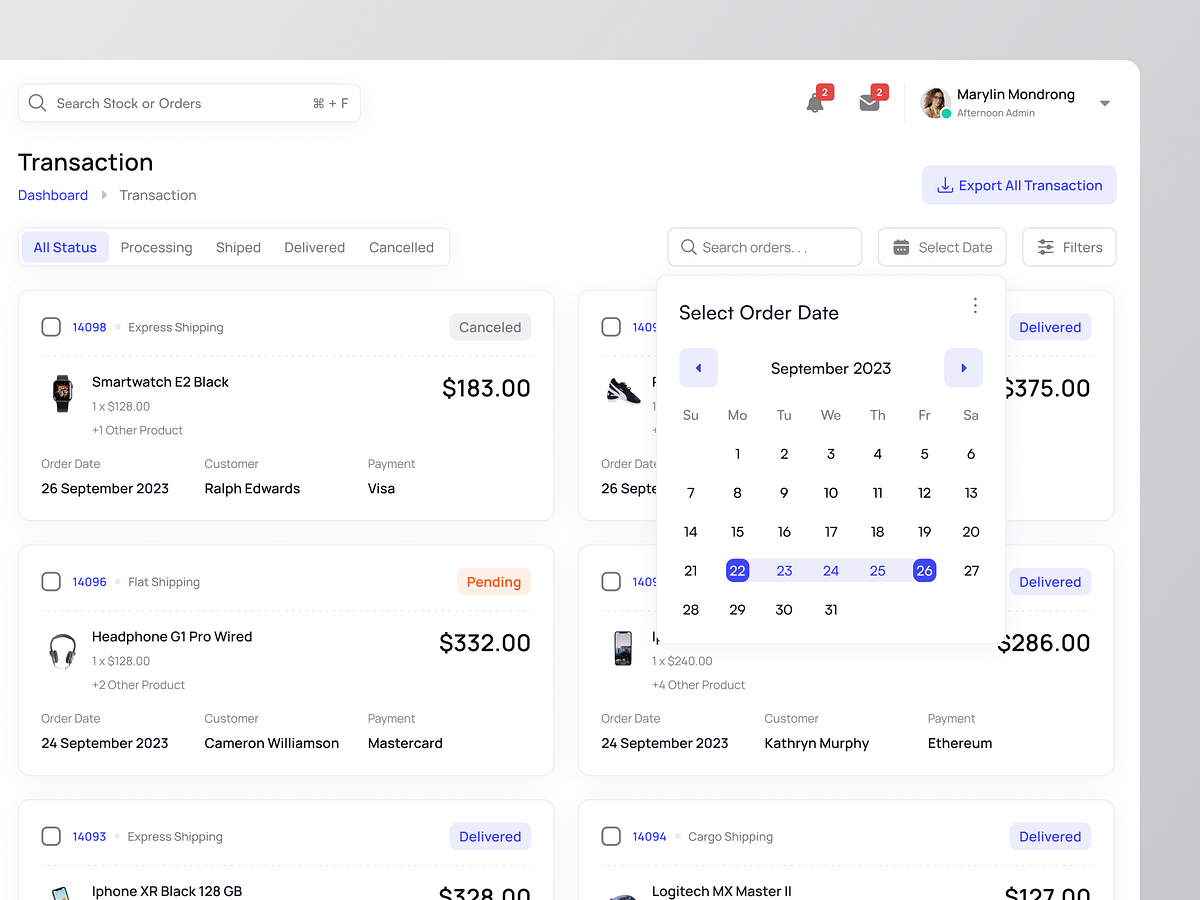1200x900 pixels.
Task: Switch to the Processing status tab
Action: pyautogui.click(x=156, y=247)
